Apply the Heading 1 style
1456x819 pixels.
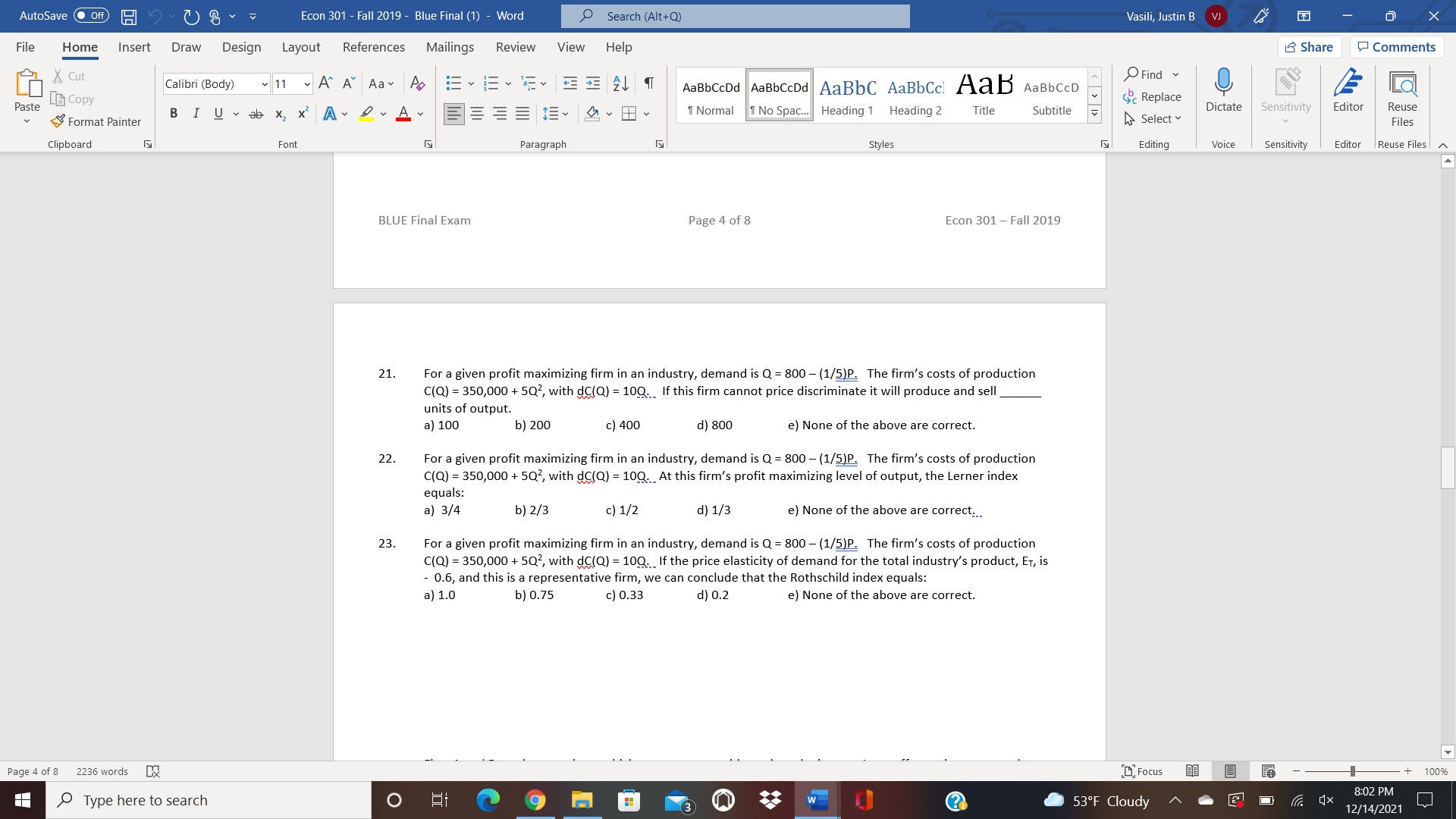(846, 94)
